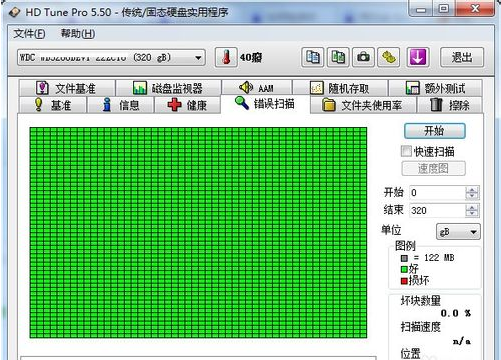
Task: Enable the 快速扫描 checkbox
Action: point(406,151)
